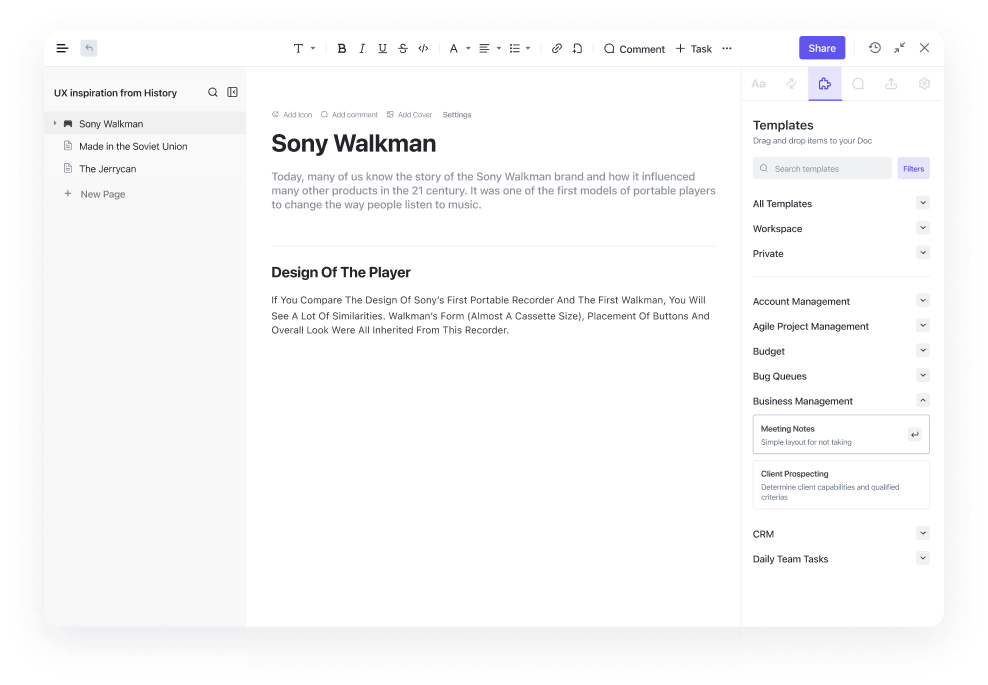This screenshot has width=988, height=685.
Task: Toggle bold formatting
Action: point(342,49)
